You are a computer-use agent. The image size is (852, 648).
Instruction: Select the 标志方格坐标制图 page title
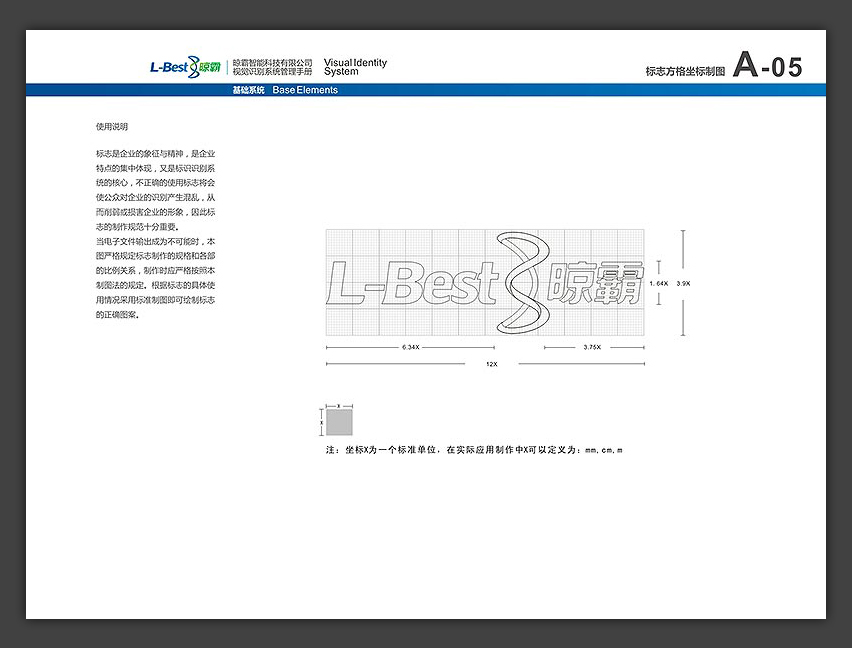[x=685, y=72]
